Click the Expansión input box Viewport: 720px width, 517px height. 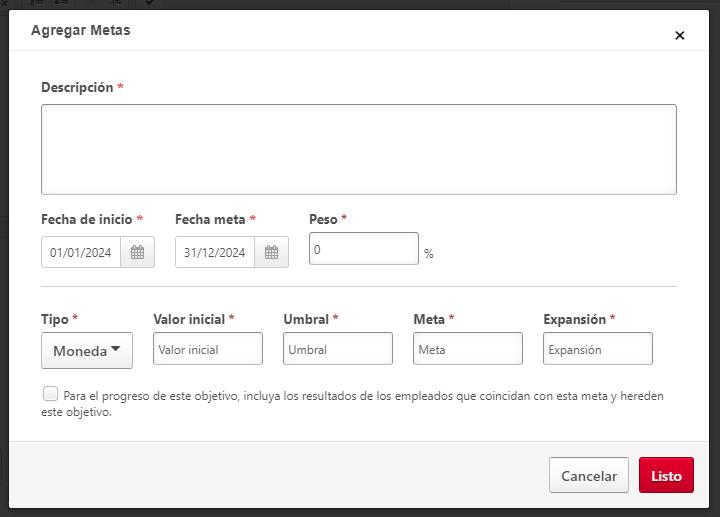598,349
